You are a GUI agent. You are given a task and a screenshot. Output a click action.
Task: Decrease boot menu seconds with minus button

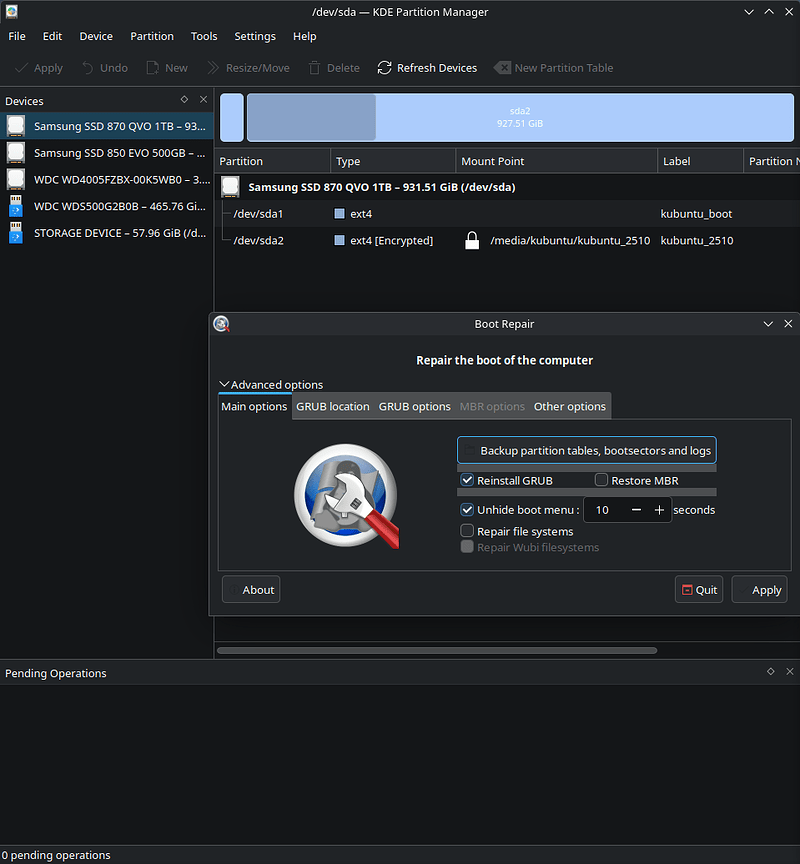[x=636, y=510]
